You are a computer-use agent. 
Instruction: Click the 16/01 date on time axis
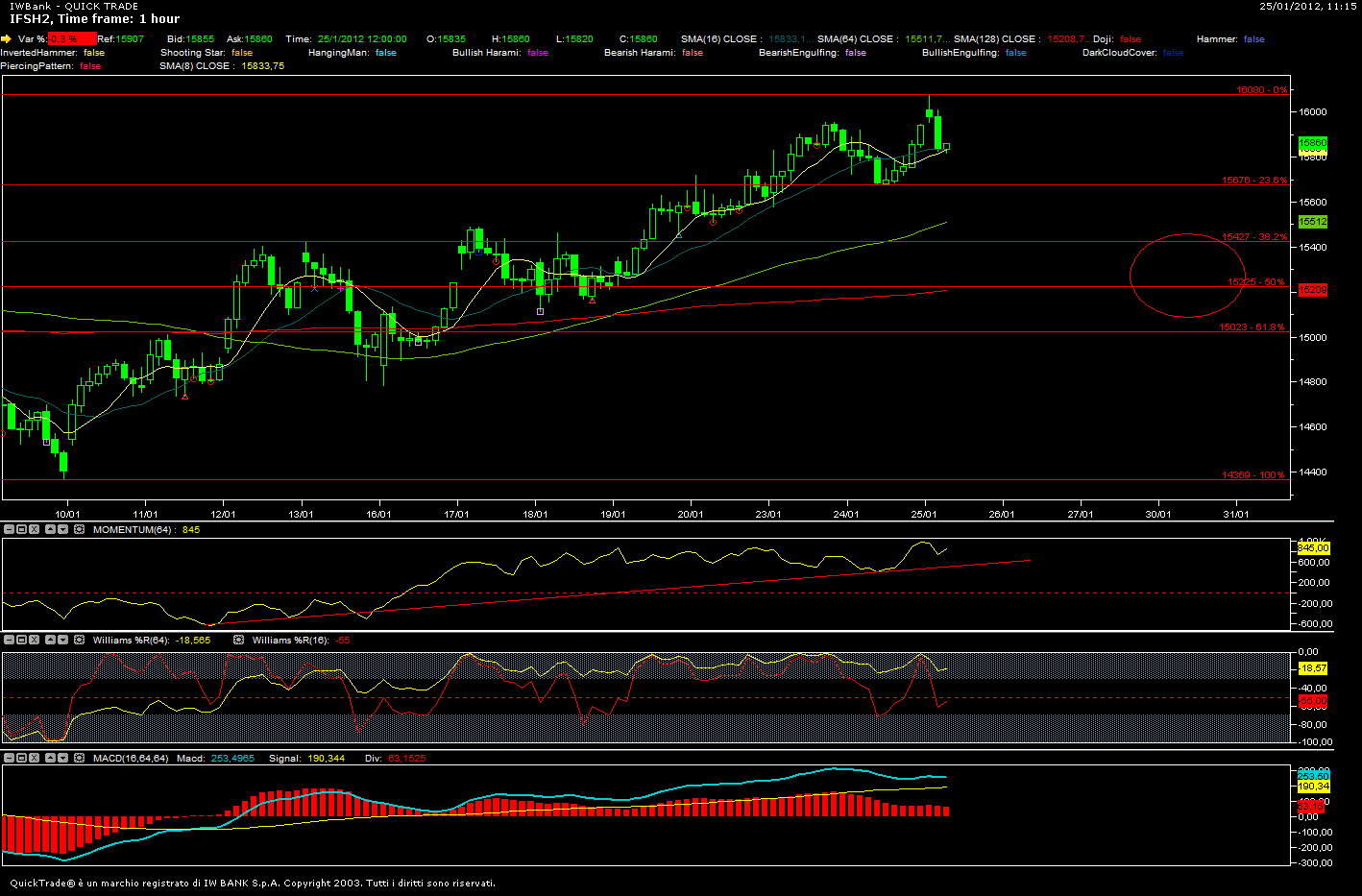[378, 515]
